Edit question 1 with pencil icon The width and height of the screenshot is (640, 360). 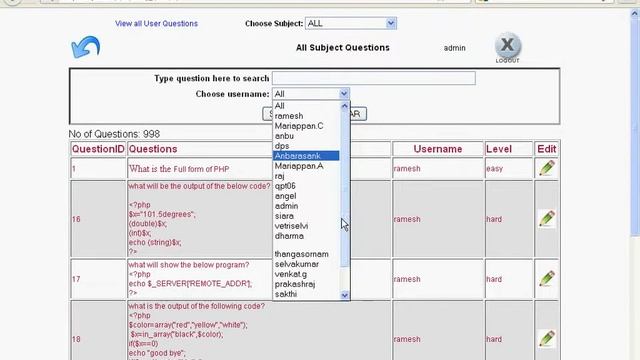click(x=547, y=168)
